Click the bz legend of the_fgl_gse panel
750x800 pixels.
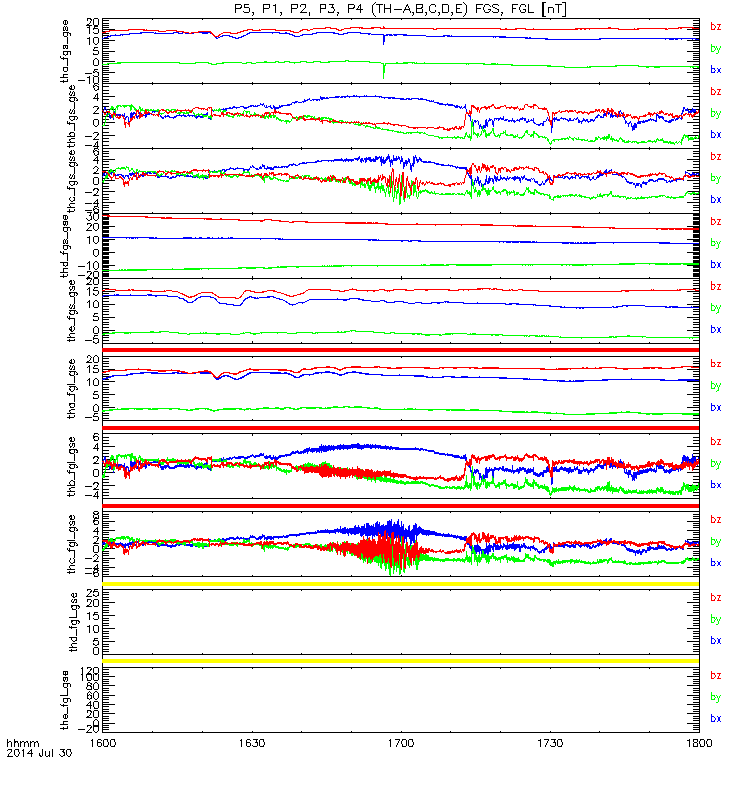(716, 676)
